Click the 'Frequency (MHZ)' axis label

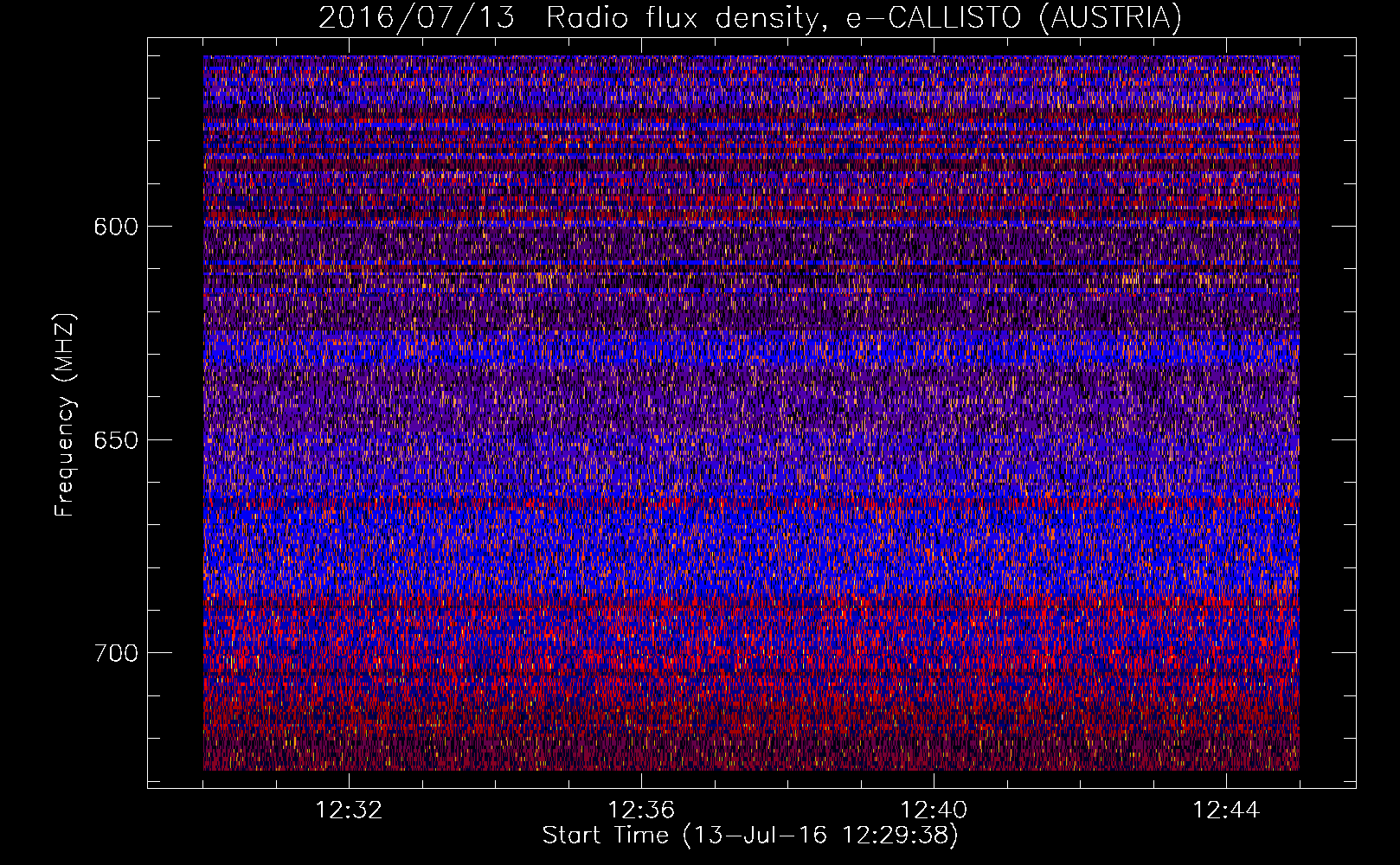pyautogui.click(x=65, y=415)
